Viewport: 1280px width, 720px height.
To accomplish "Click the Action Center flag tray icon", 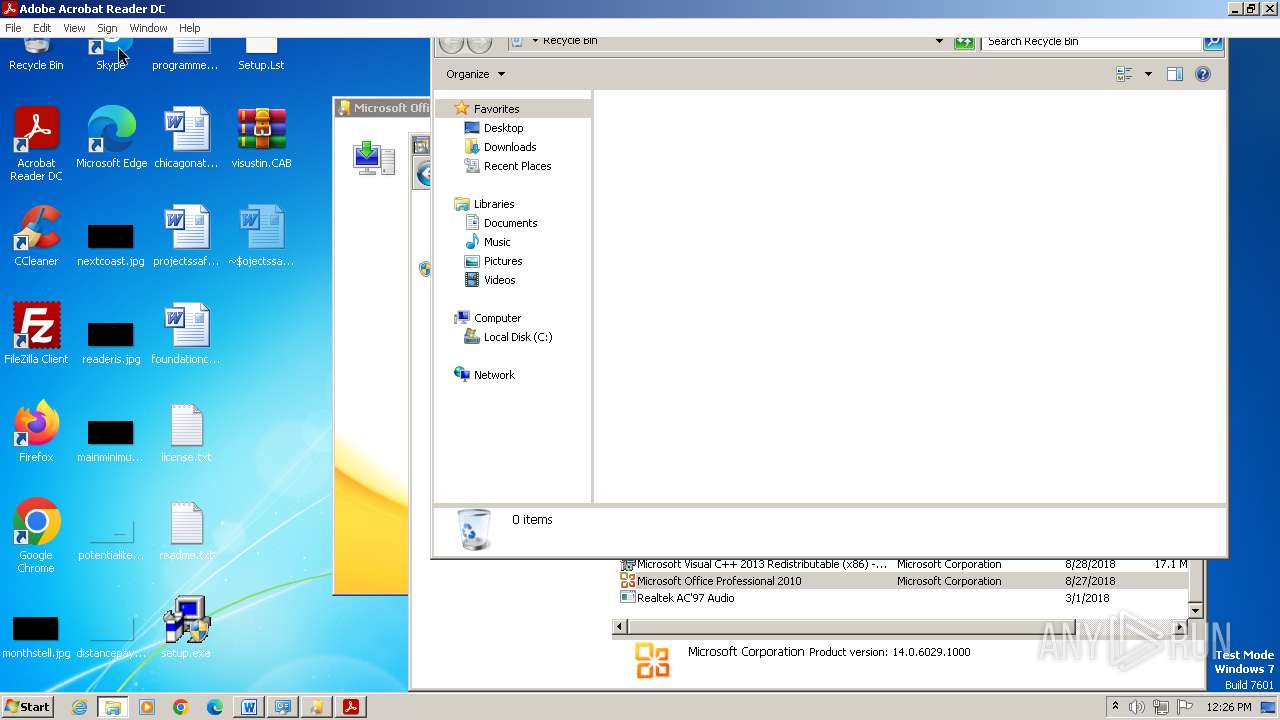I will point(1185,707).
